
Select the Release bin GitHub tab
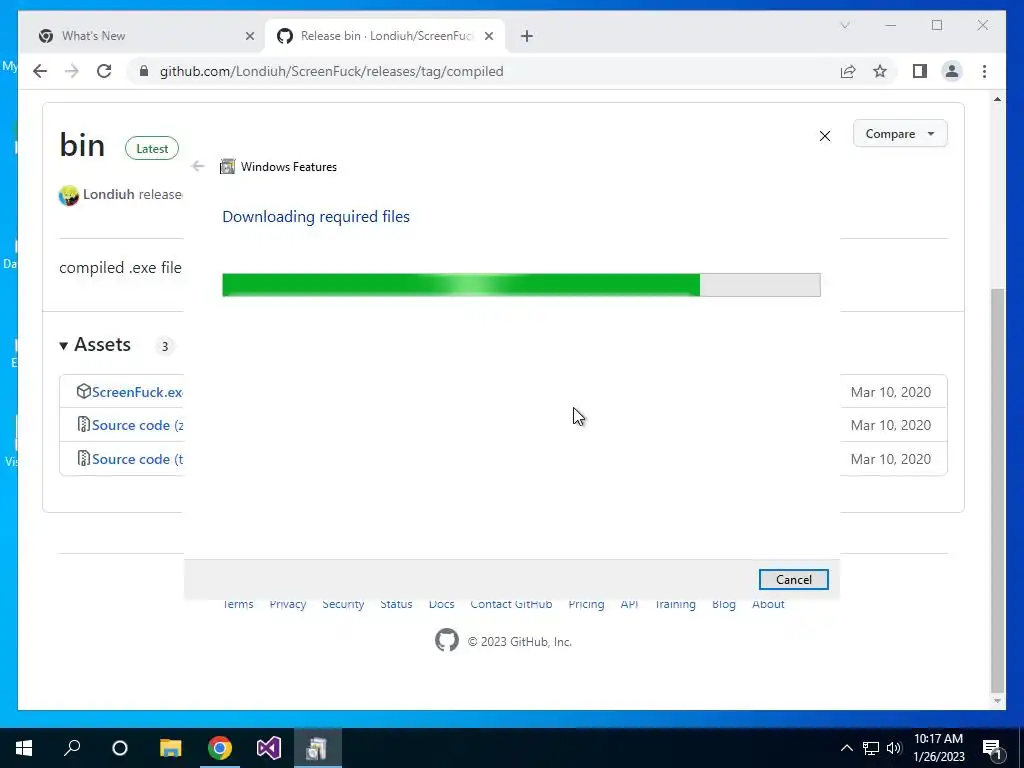tap(385, 36)
